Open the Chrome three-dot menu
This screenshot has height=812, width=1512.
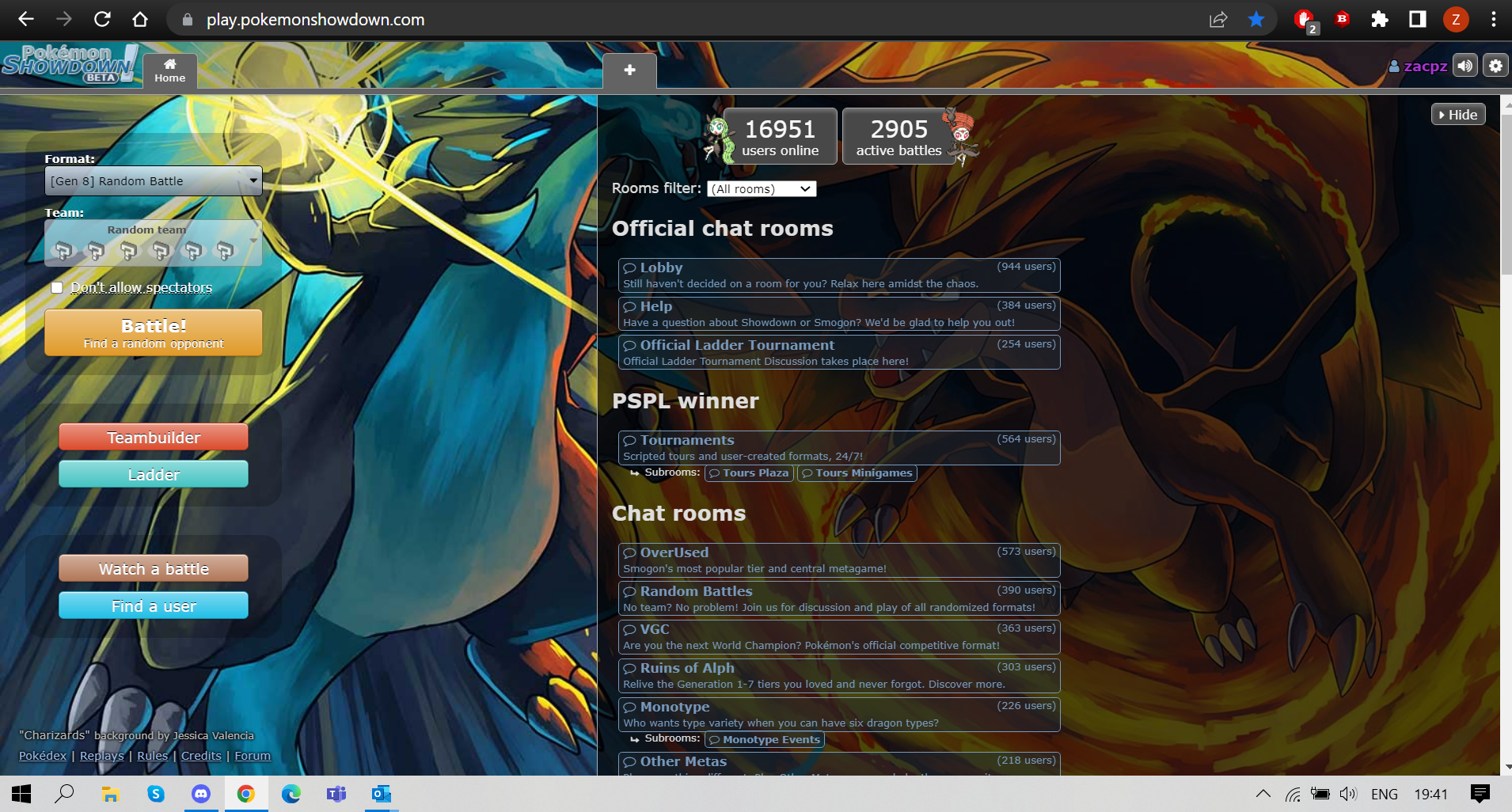(x=1494, y=19)
